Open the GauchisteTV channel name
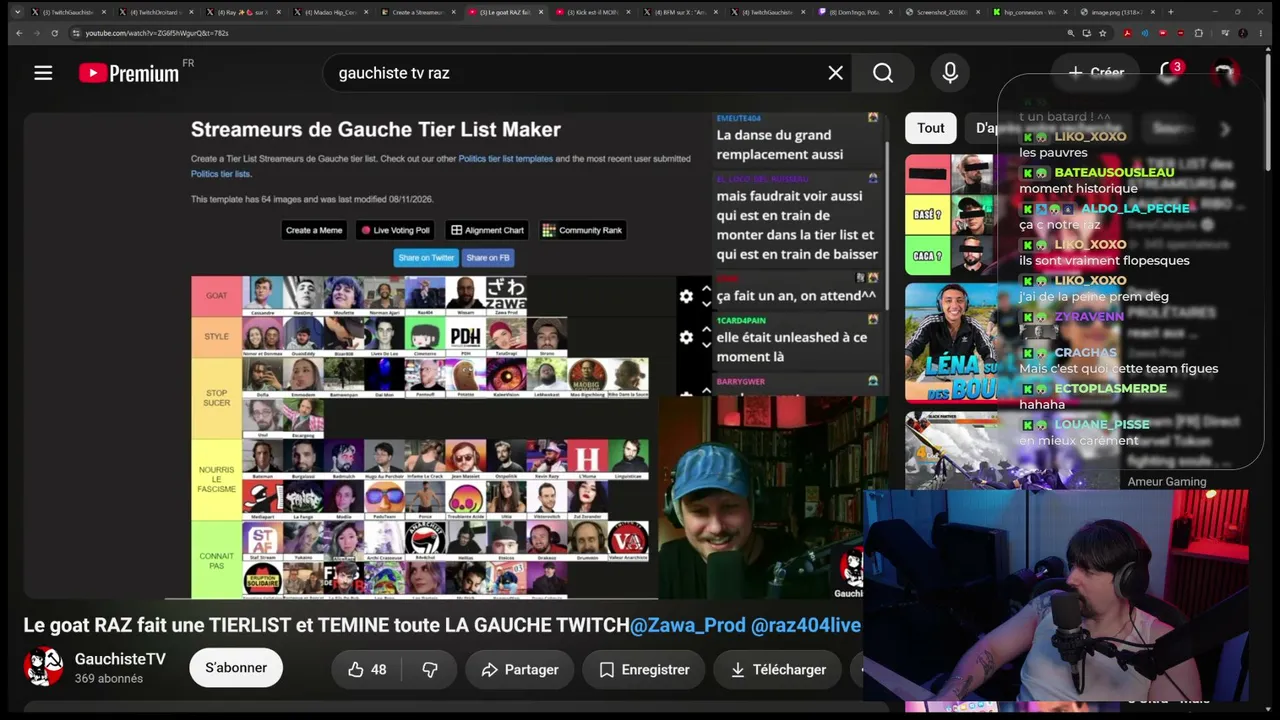The height and width of the screenshot is (720, 1280). click(x=120, y=659)
